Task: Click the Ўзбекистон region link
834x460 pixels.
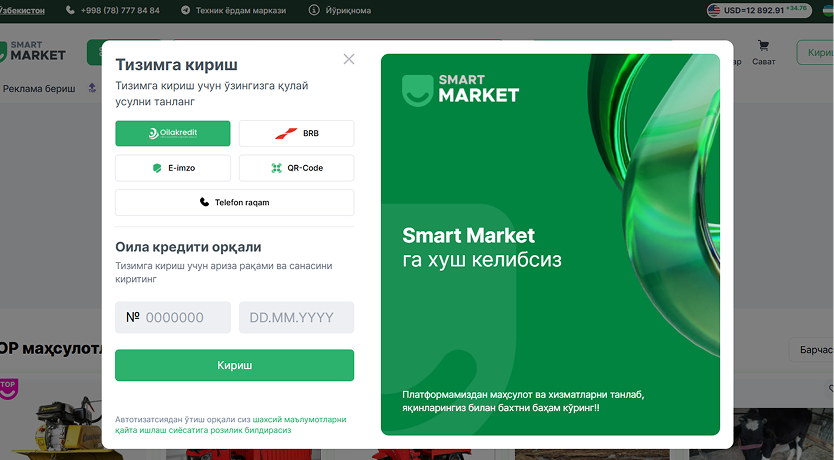Action: pyautogui.click(x=22, y=10)
